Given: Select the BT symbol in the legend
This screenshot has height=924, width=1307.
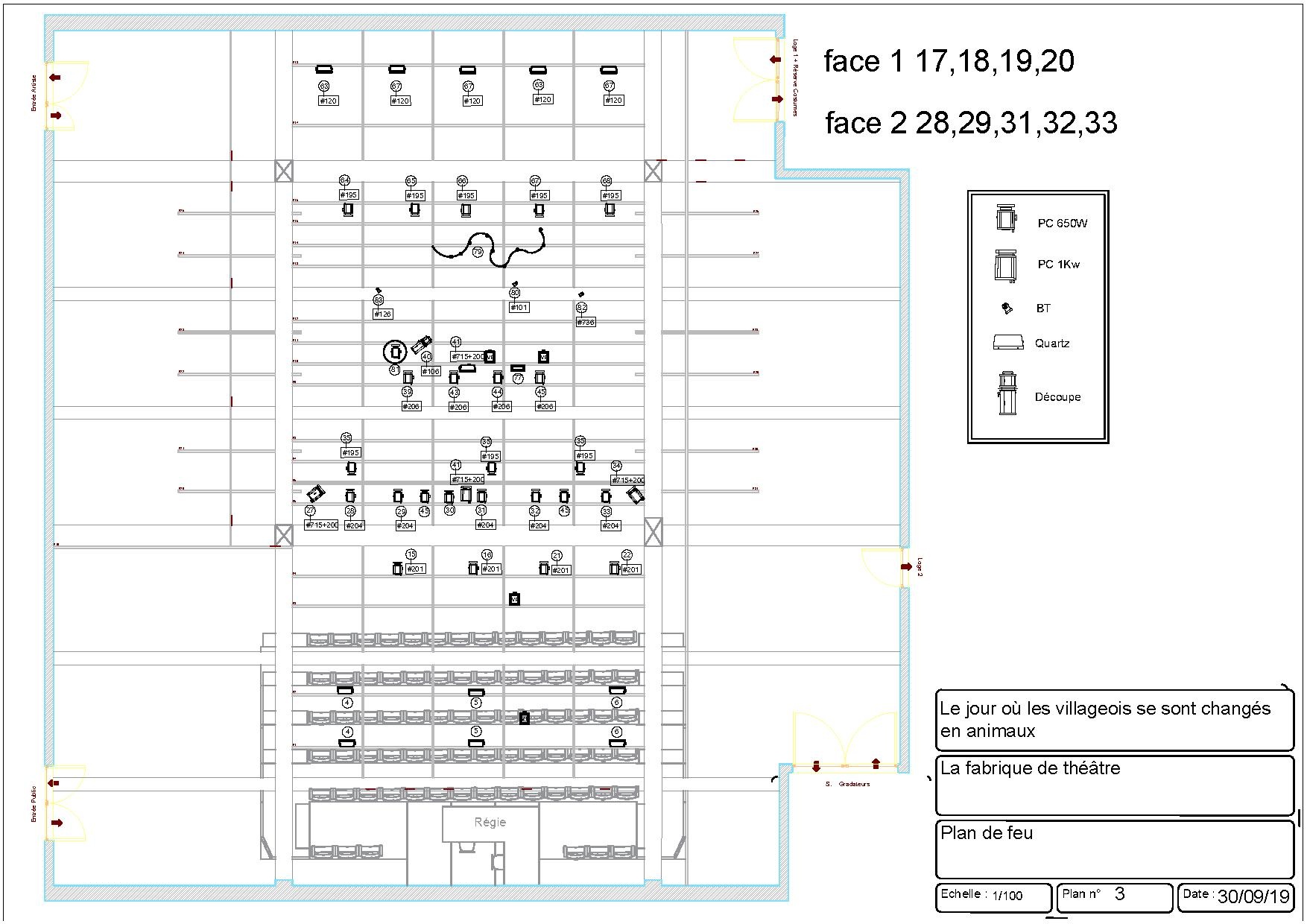Looking at the screenshot, I should click(x=1007, y=308).
